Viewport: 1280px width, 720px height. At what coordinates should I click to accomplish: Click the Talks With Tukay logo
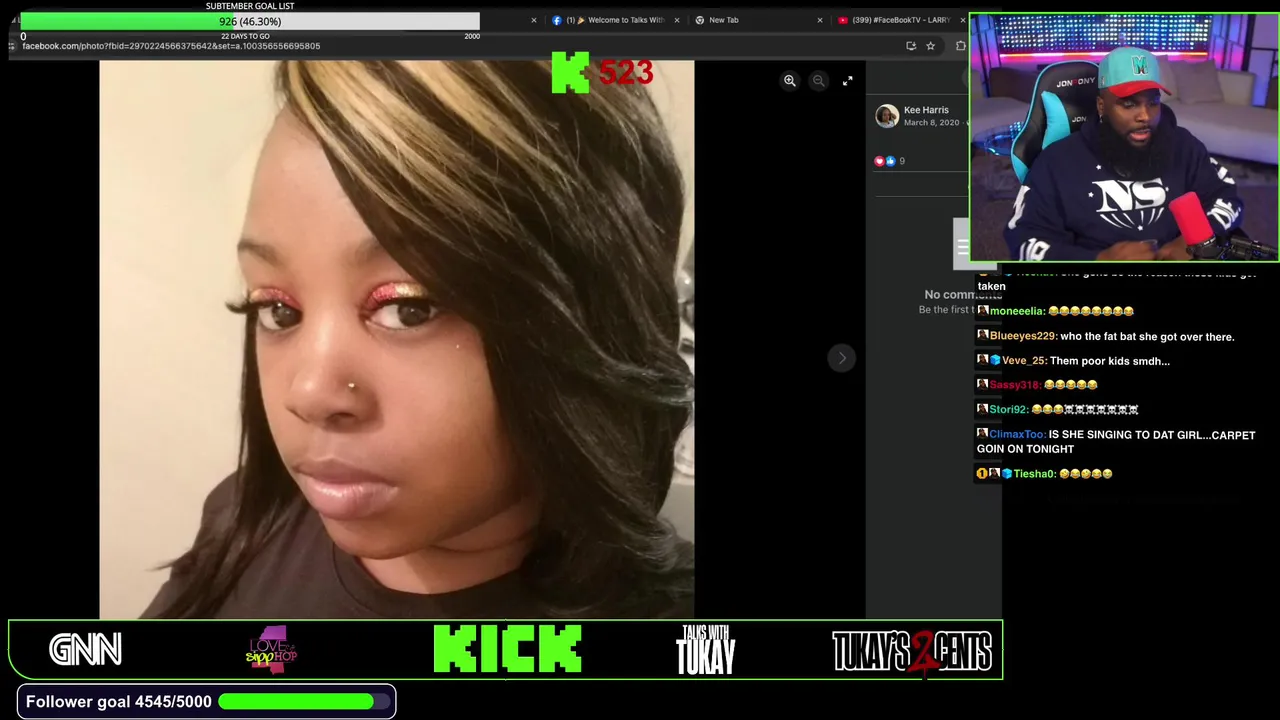706,650
